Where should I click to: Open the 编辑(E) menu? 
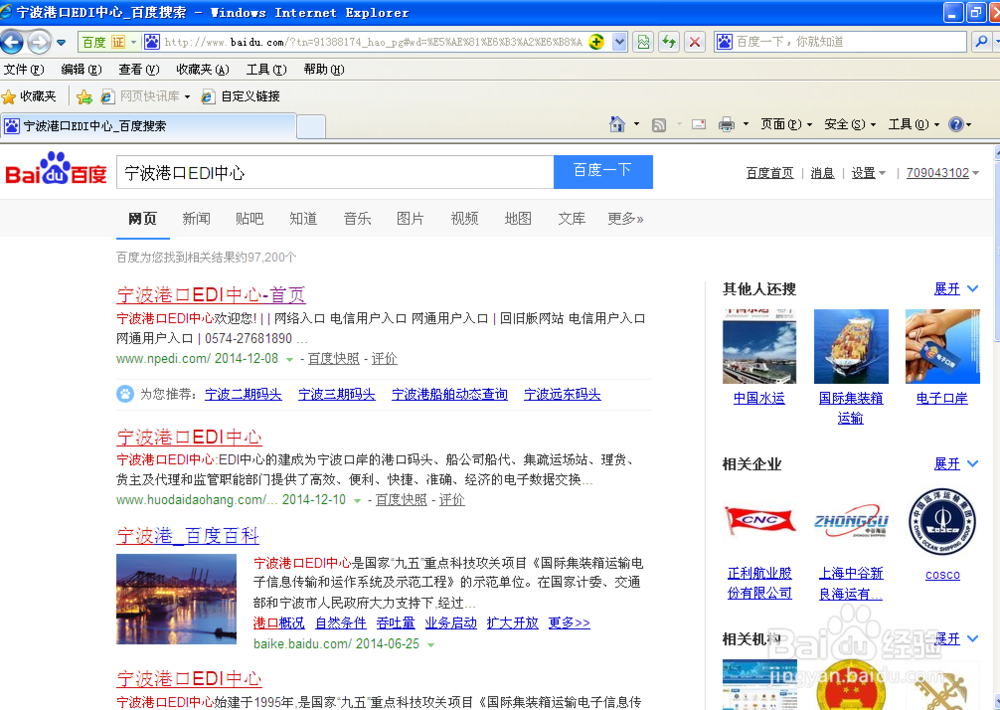point(81,70)
